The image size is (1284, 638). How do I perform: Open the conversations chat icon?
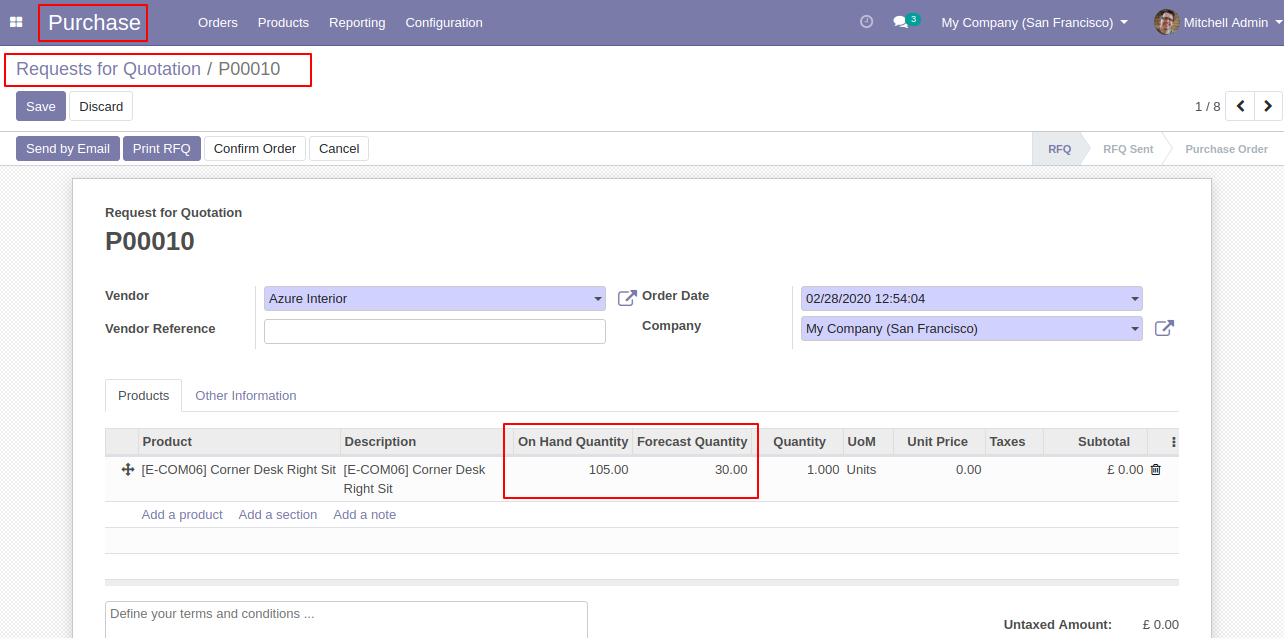click(901, 22)
